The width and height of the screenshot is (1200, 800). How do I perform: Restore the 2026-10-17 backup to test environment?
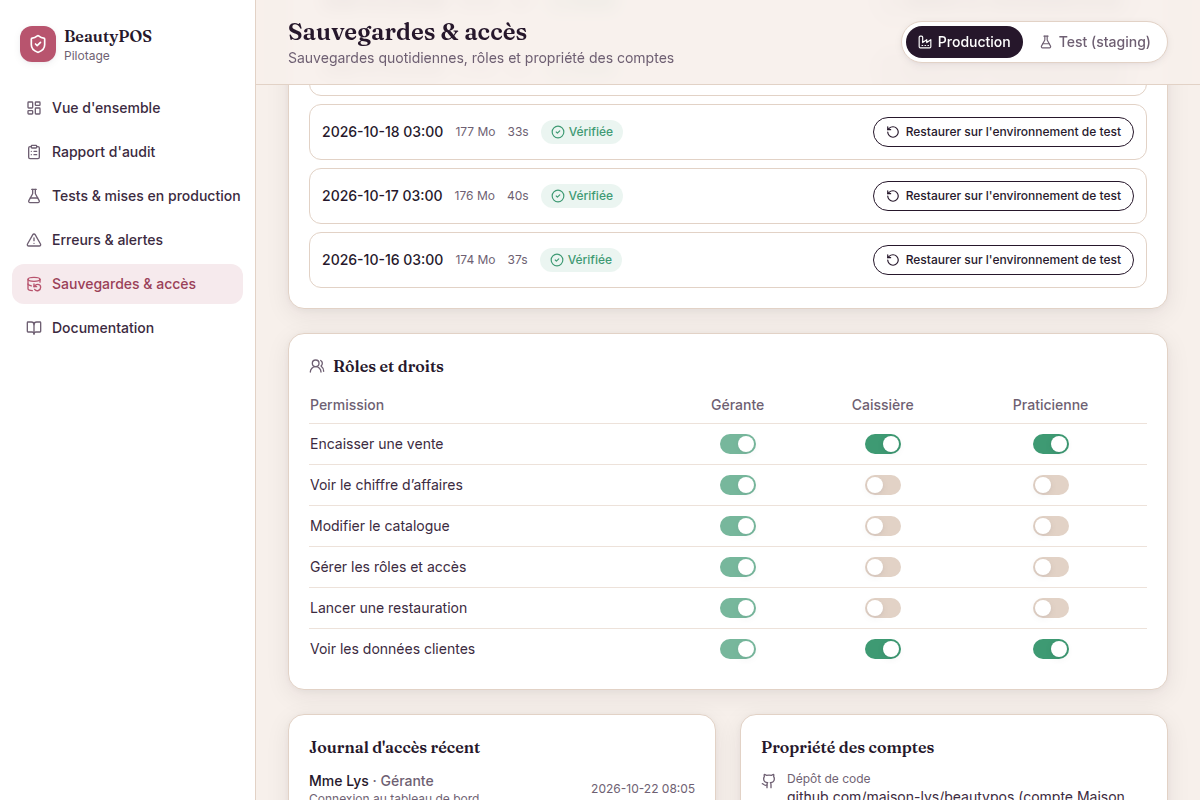coord(1003,196)
